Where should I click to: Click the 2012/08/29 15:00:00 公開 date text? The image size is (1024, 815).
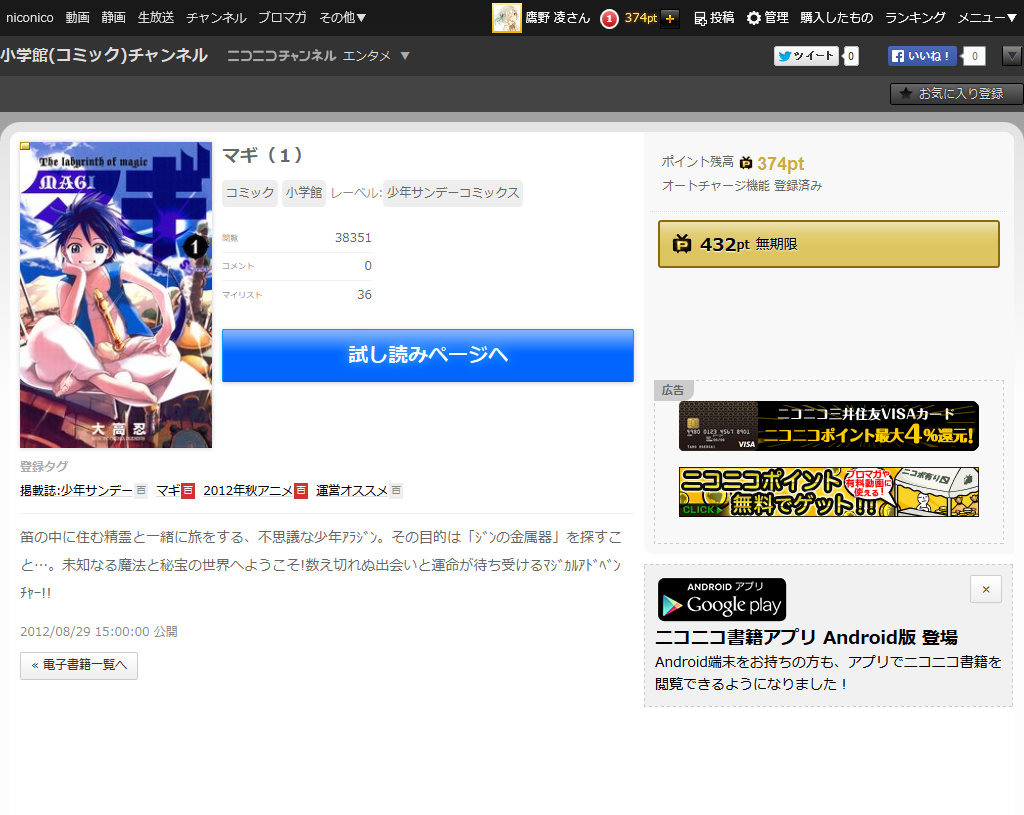[x=99, y=631]
